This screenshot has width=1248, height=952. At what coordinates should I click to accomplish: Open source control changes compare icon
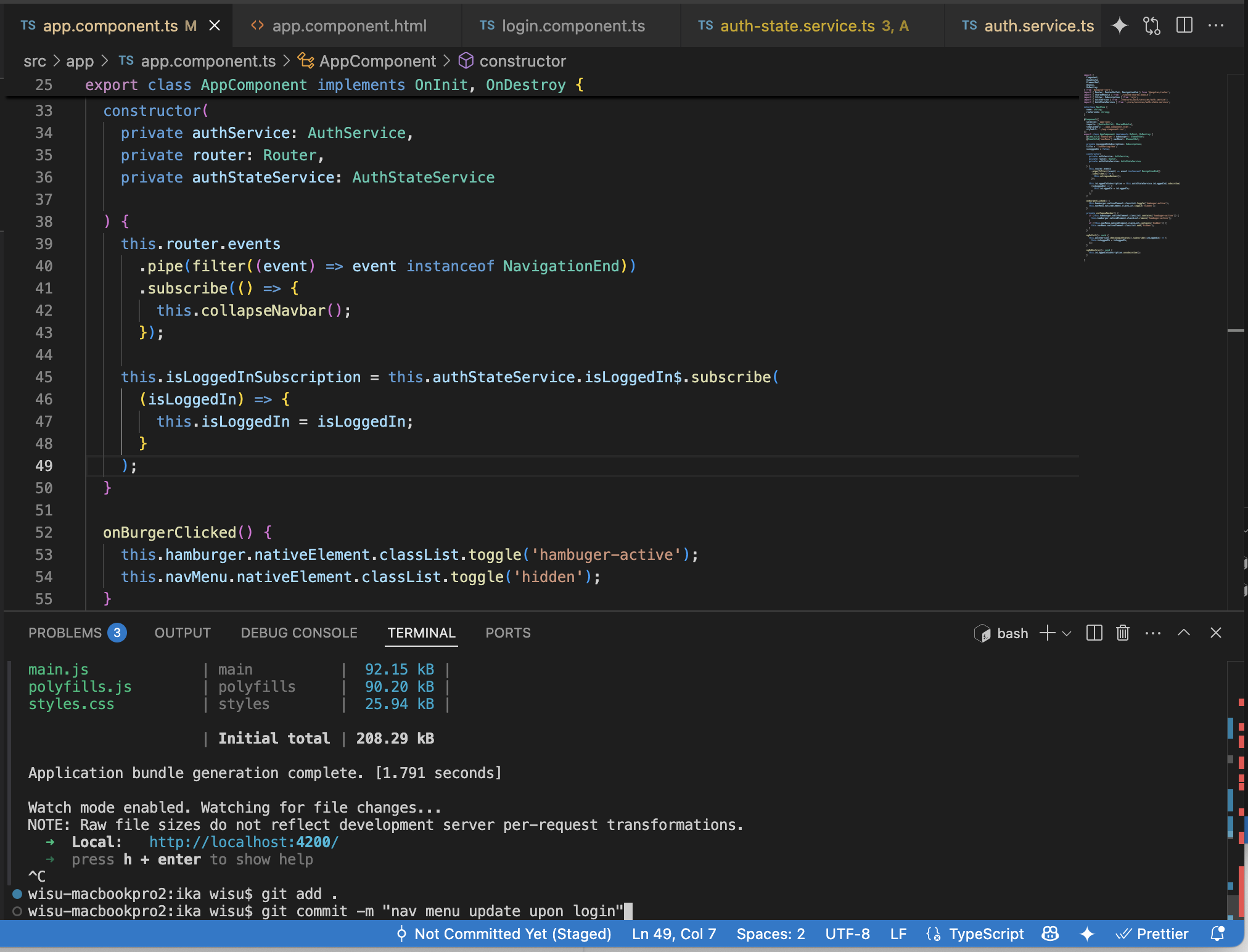(x=1152, y=25)
